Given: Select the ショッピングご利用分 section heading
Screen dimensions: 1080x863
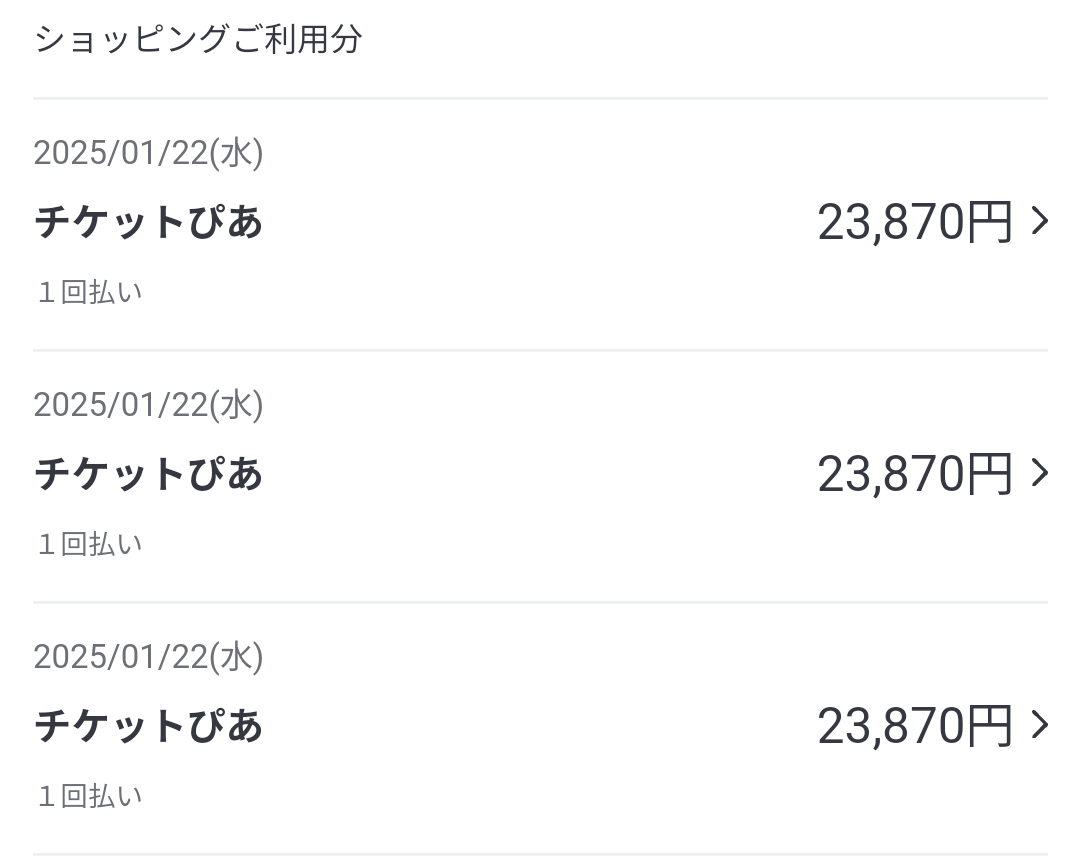Looking at the screenshot, I should (197, 40).
